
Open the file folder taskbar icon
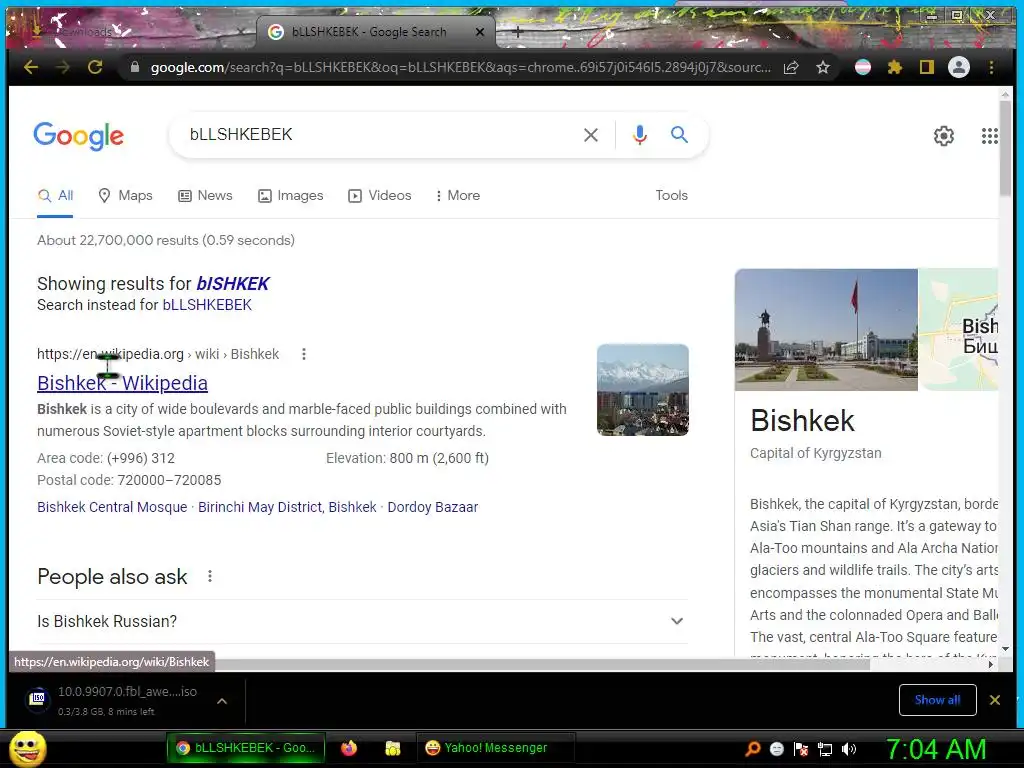392,748
